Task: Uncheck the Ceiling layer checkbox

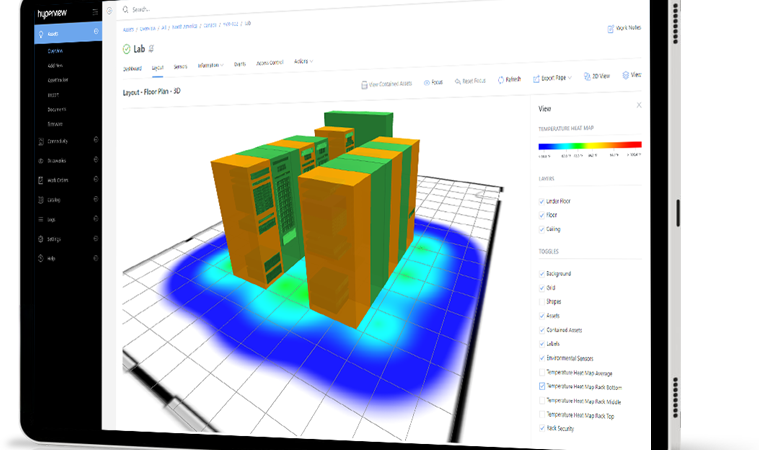Action: tap(542, 229)
